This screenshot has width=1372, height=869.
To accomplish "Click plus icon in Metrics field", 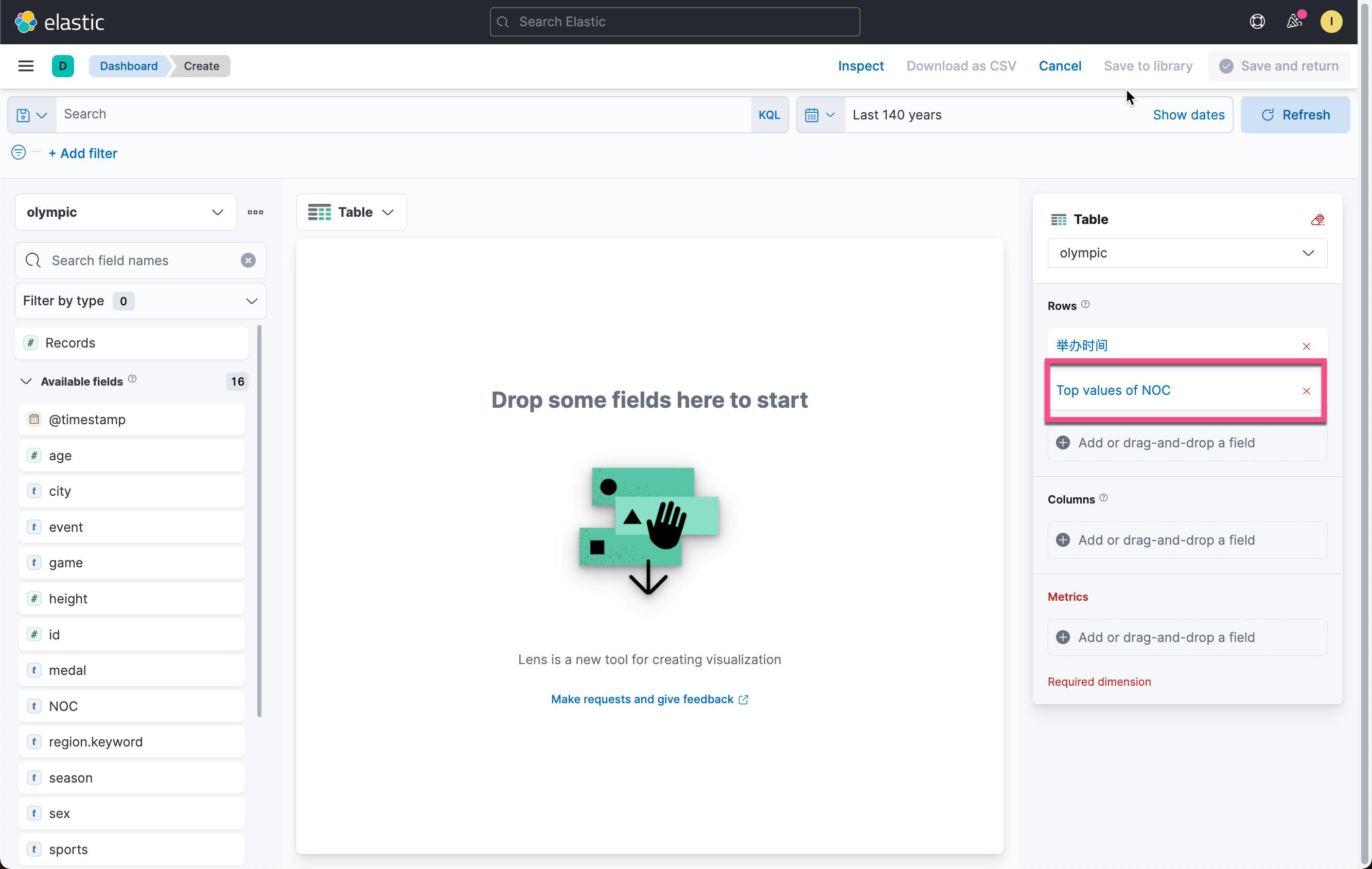I will pyautogui.click(x=1063, y=637).
